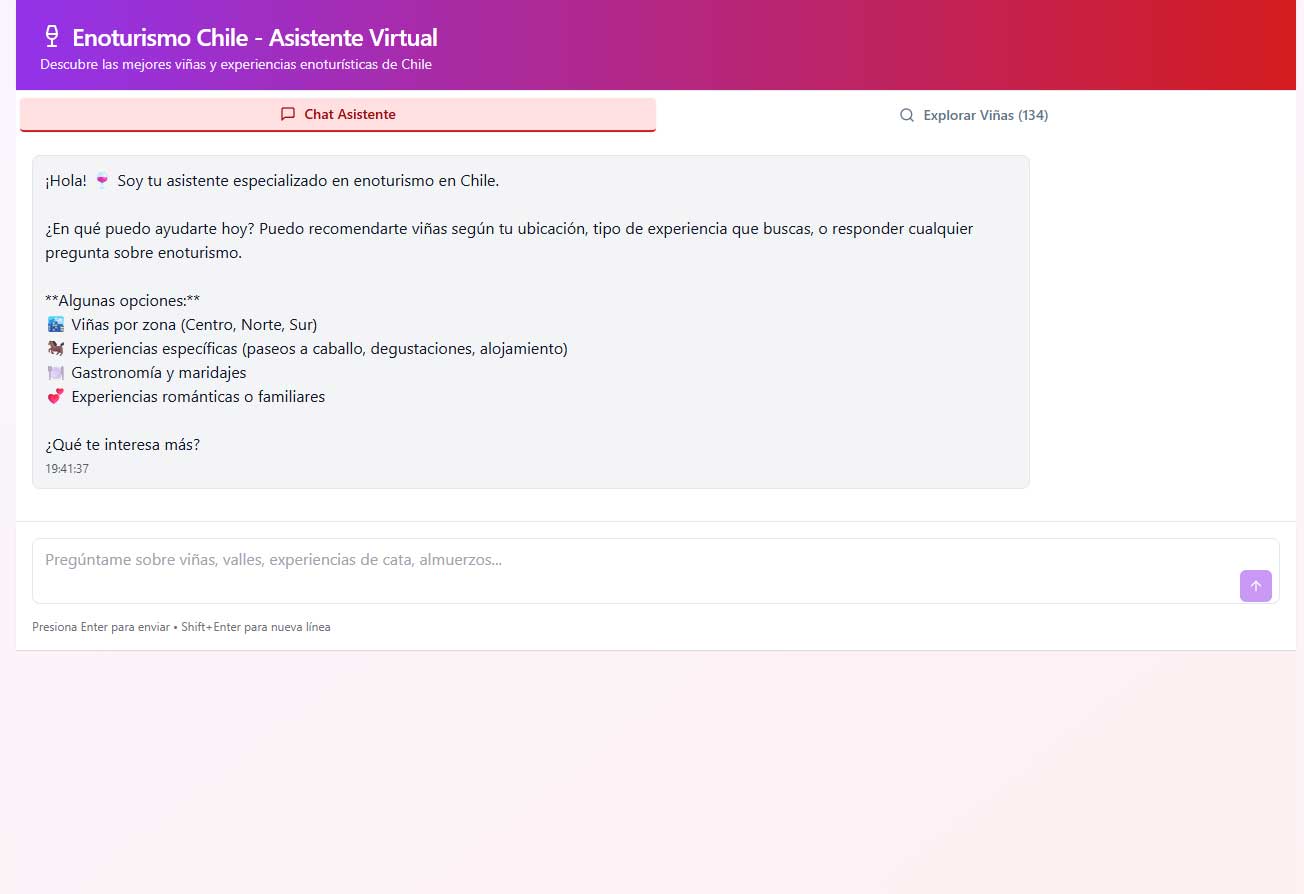Viewport: 1304px width, 894px height.
Task: Click the ¡Hola! Soy tu asistente greeting line
Action: pyautogui.click(x=271, y=181)
